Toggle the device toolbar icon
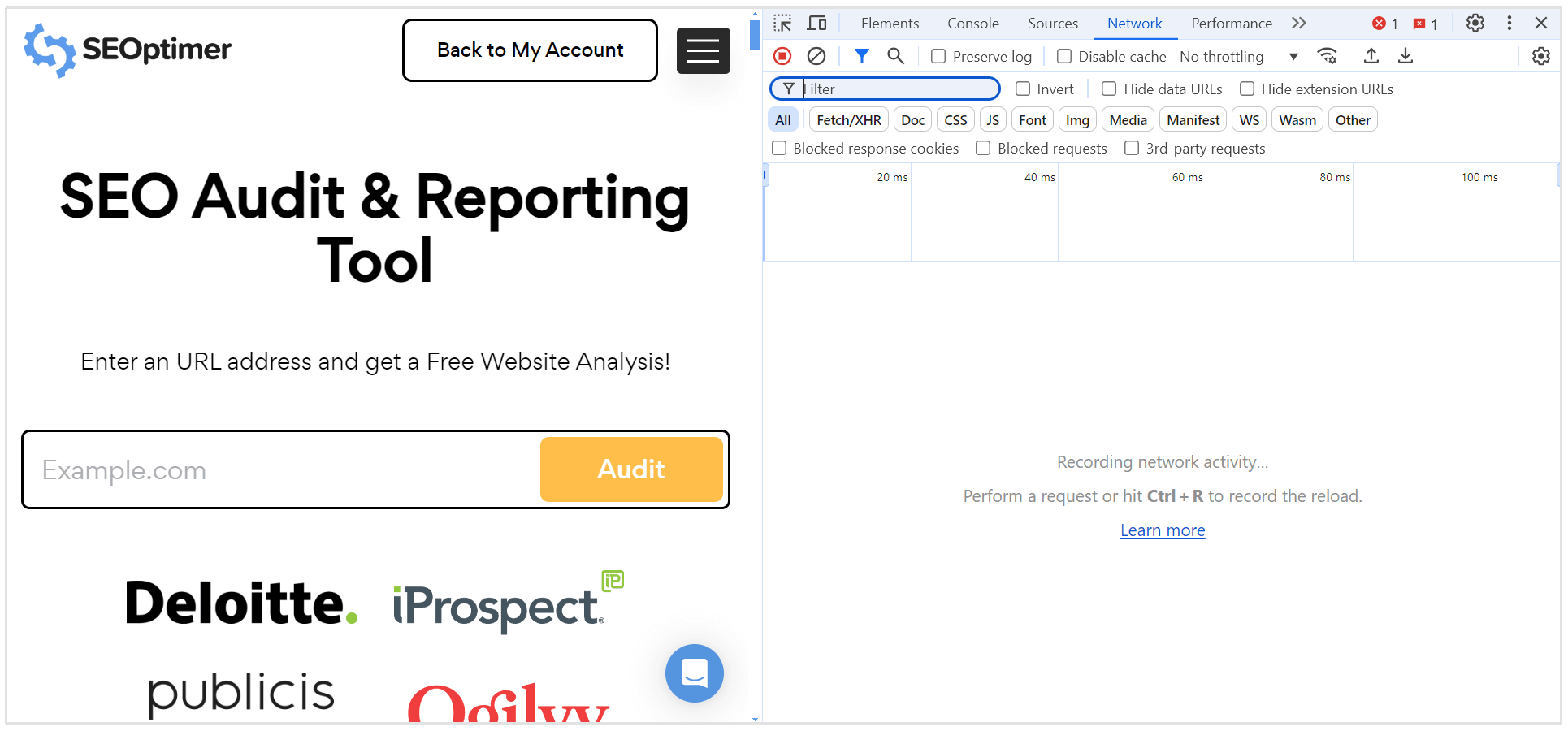The height and width of the screenshot is (731, 1568). [x=816, y=24]
